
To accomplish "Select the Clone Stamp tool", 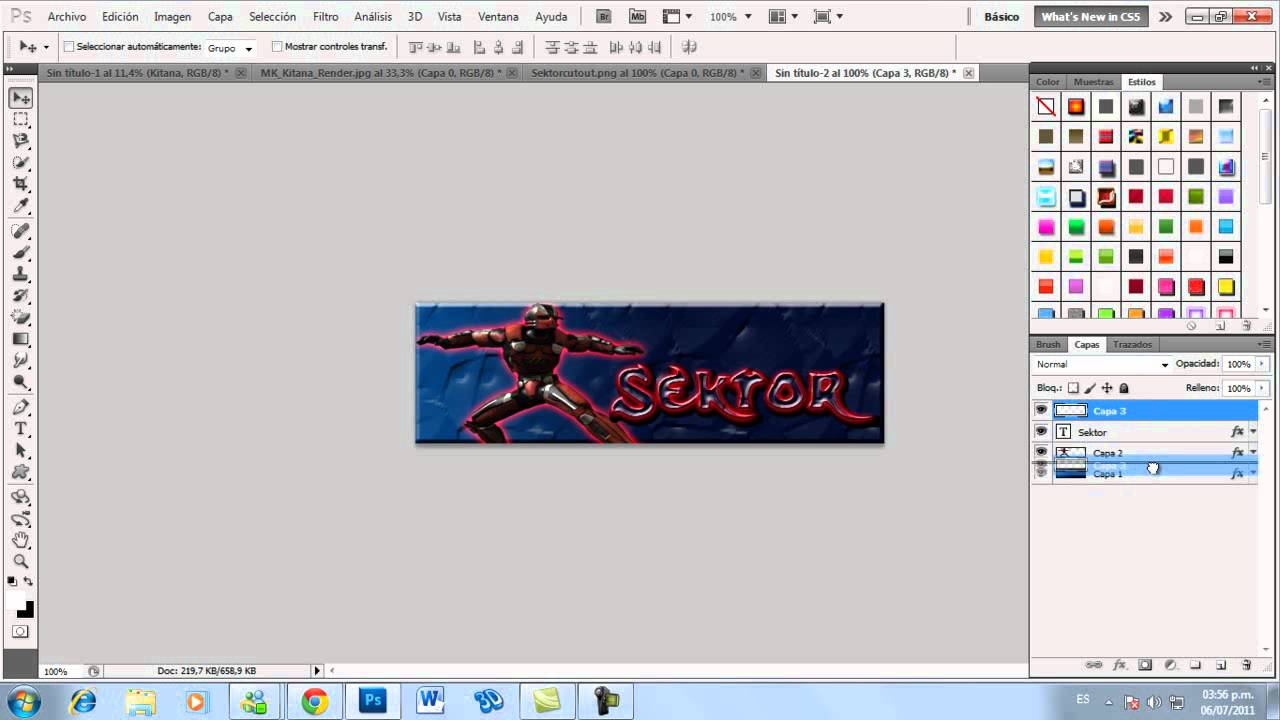I will coord(20,274).
